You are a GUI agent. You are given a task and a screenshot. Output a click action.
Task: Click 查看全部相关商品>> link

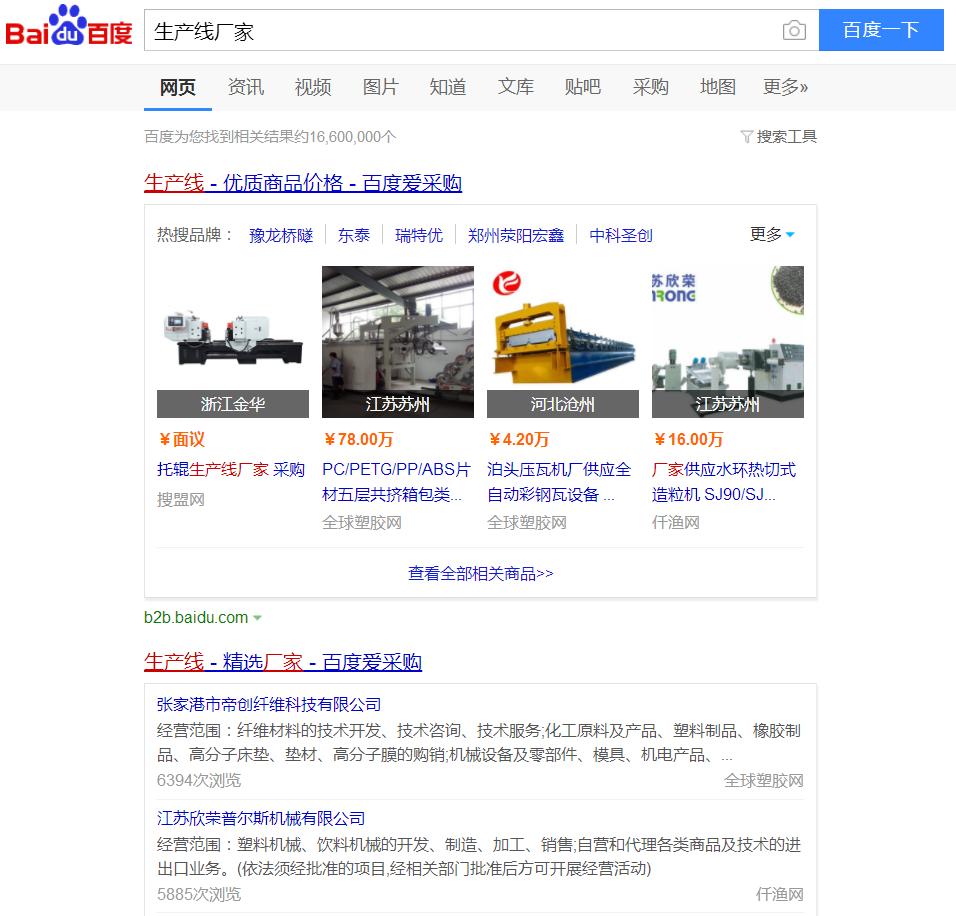[x=480, y=574]
